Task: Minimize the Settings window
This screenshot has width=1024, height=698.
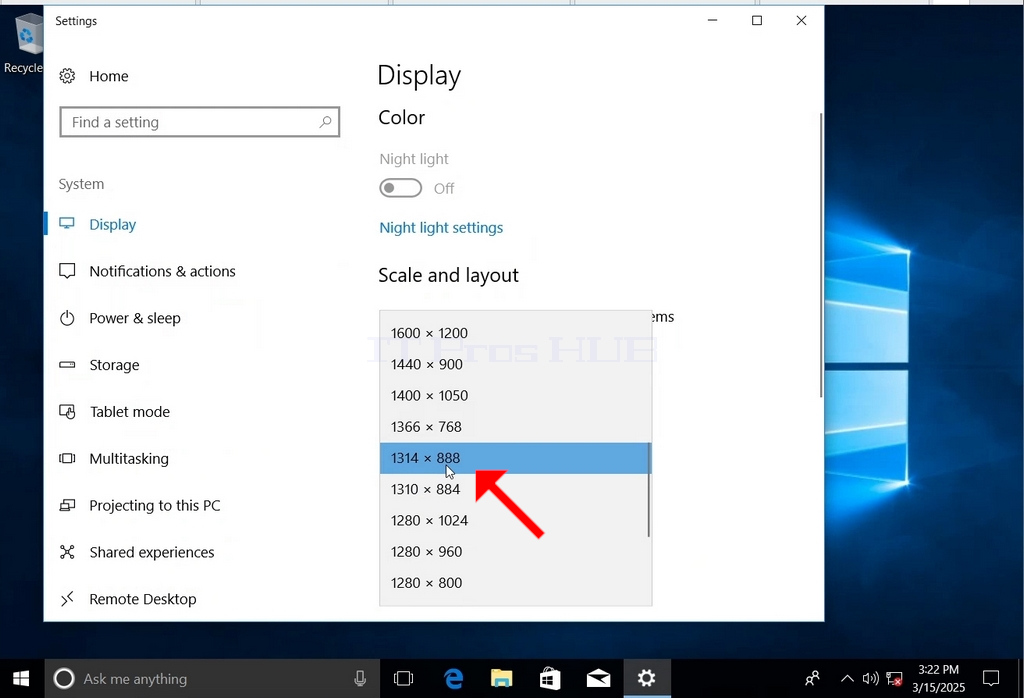Action: [712, 20]
